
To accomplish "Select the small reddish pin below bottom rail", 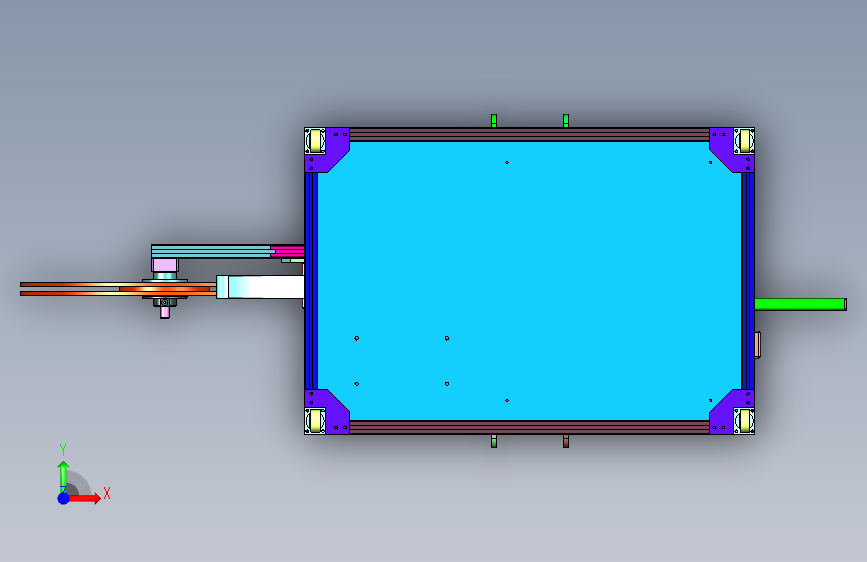I will pyautogui.click(x=566, y=441).
